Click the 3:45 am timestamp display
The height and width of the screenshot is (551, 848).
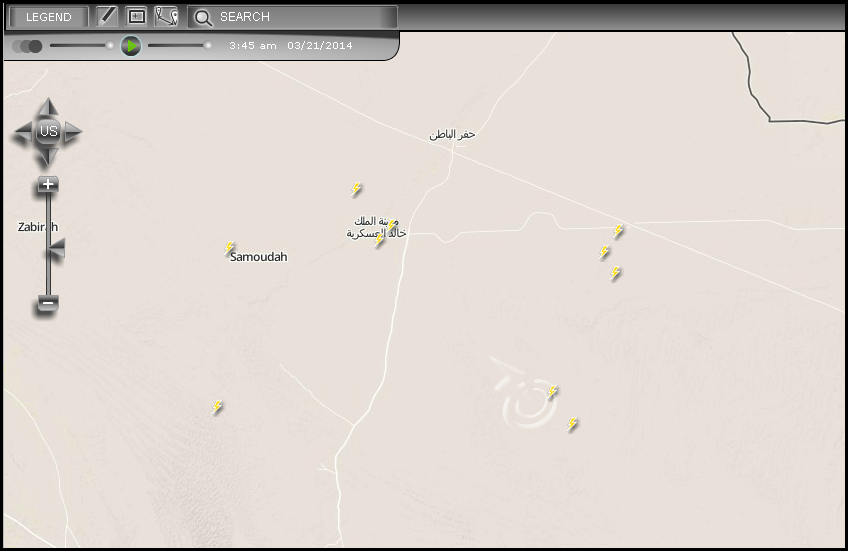pyautogui.click(x=253, y=46)
